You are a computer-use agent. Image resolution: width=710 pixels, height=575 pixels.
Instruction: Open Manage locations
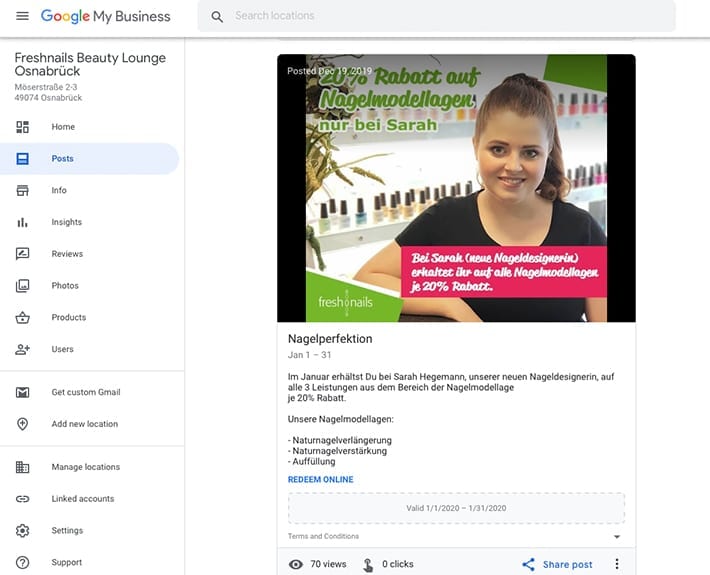(x=89, y=467)
